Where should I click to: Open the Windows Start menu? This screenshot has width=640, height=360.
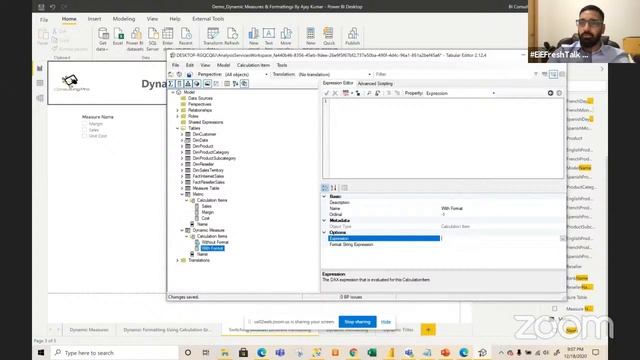point(41,352)
